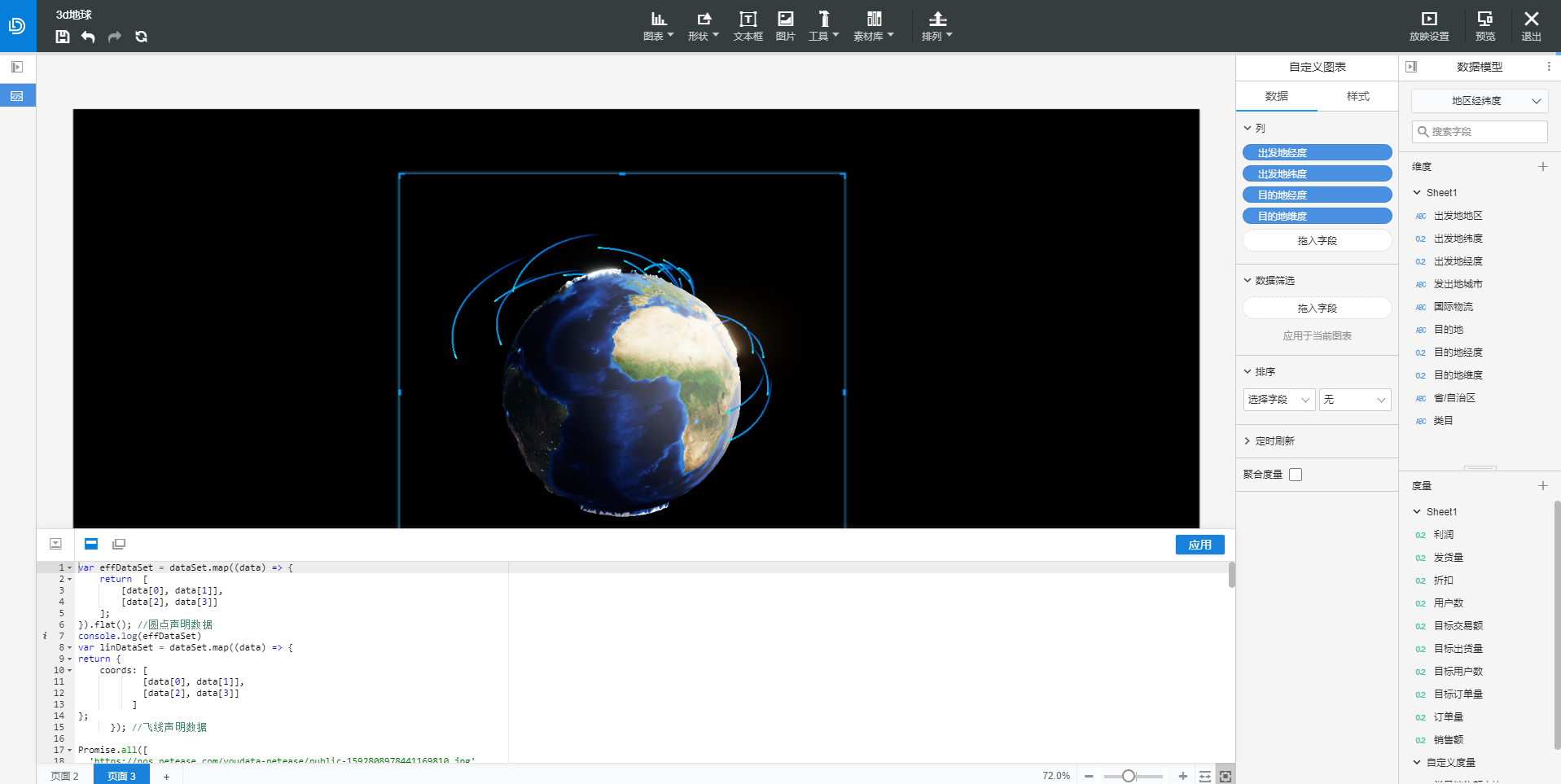The height and width of the screenshot is (784, 1561).
Task: Click the 搜索字段 search field
Action: (1480, 132)
